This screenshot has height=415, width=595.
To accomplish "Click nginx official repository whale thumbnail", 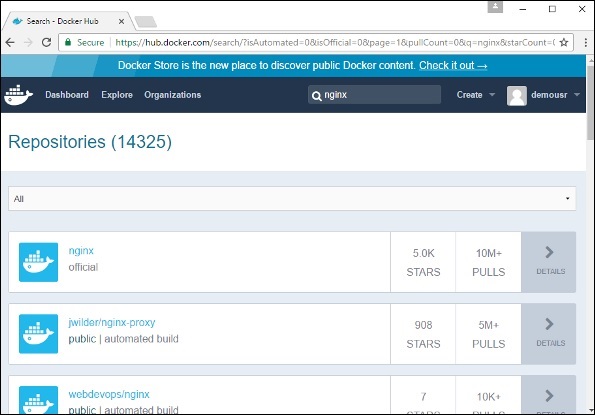I will (x=38, y=262).
